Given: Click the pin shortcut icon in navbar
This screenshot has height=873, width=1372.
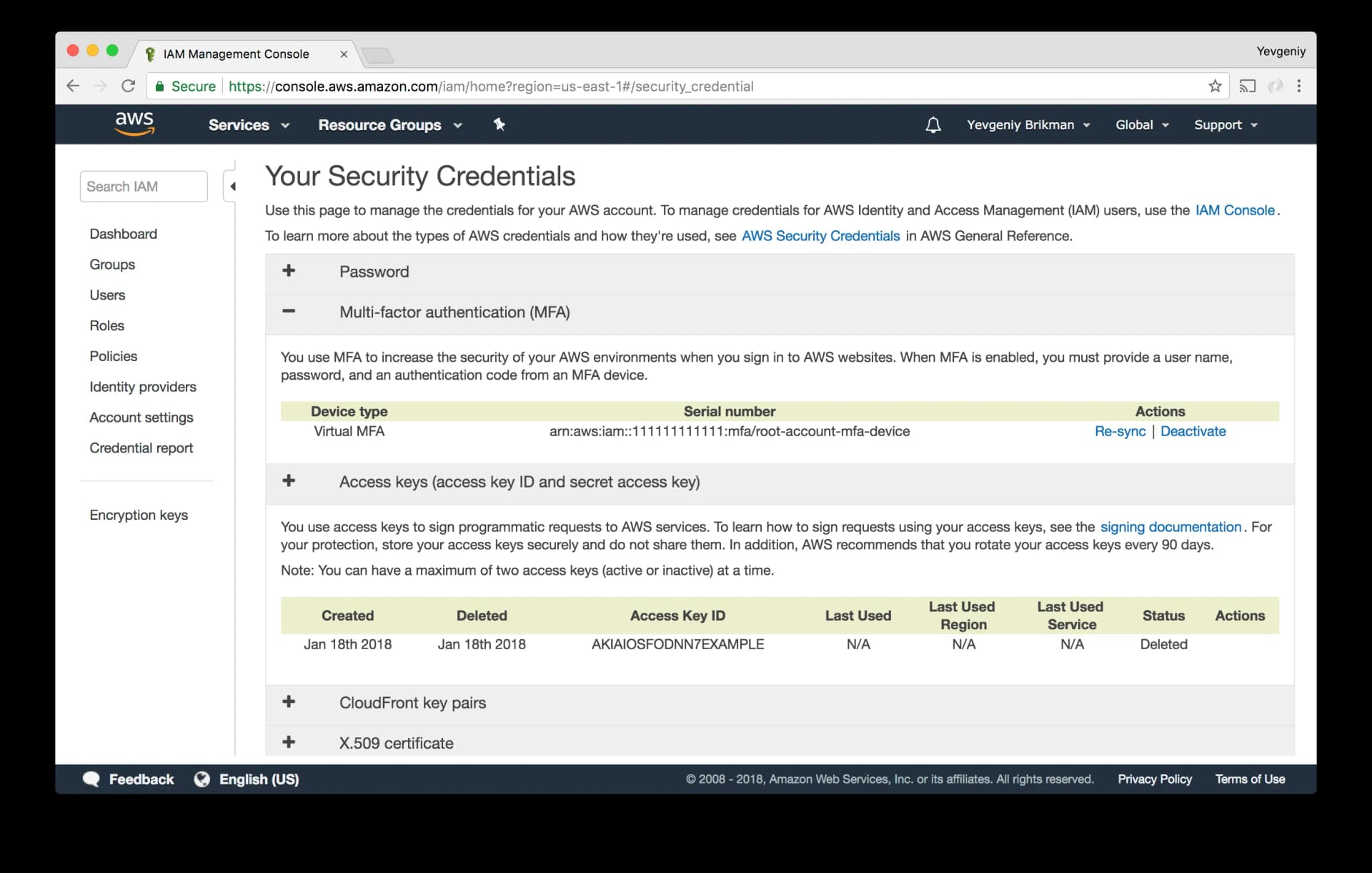Looking at the screenshot, I should (499, 124).
